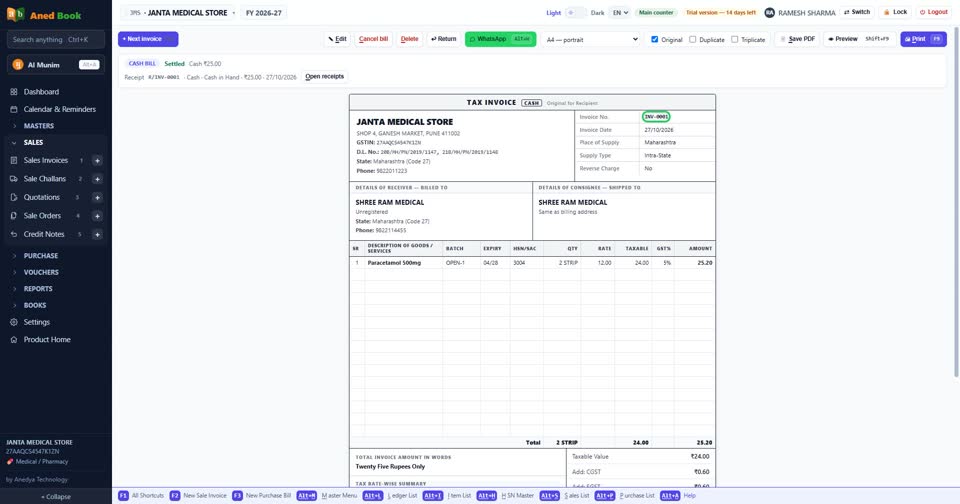Open Quotations in the sidebar
Image resolution: width=960 pixels, height=504 pixels.
coord(42,197)
